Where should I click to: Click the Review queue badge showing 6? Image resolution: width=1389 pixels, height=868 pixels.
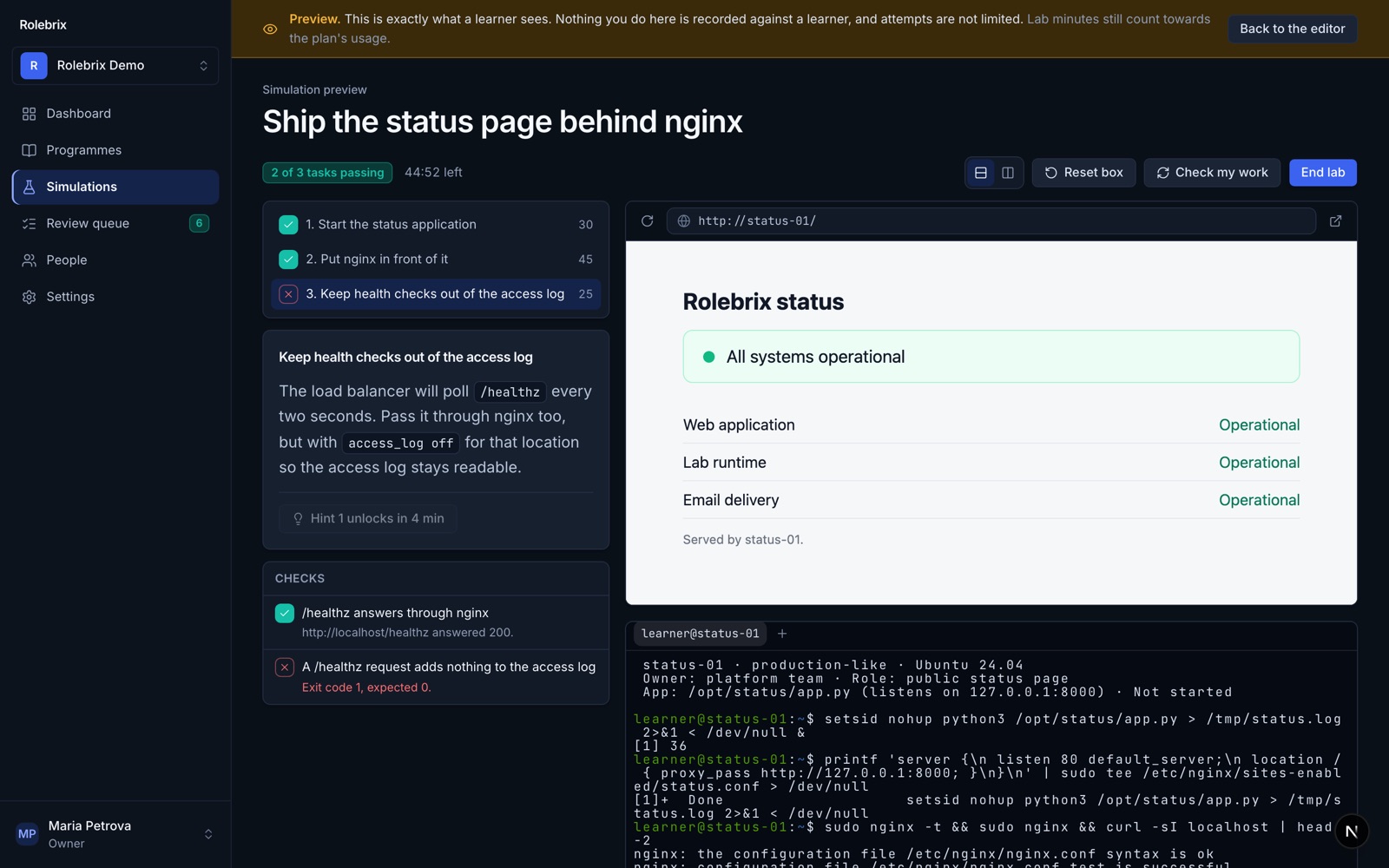pyautogui.click(x=199, y=223)
